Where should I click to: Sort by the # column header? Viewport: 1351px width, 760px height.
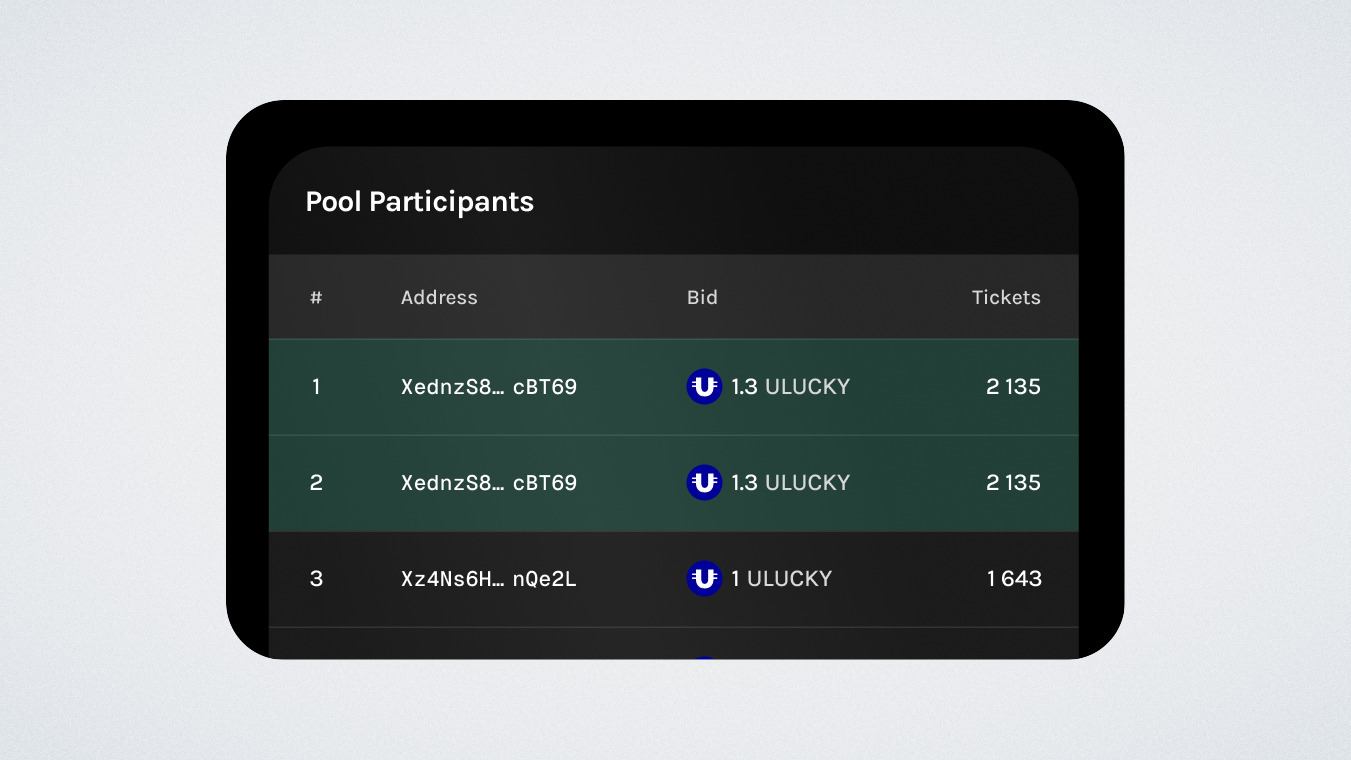point(316,297)
